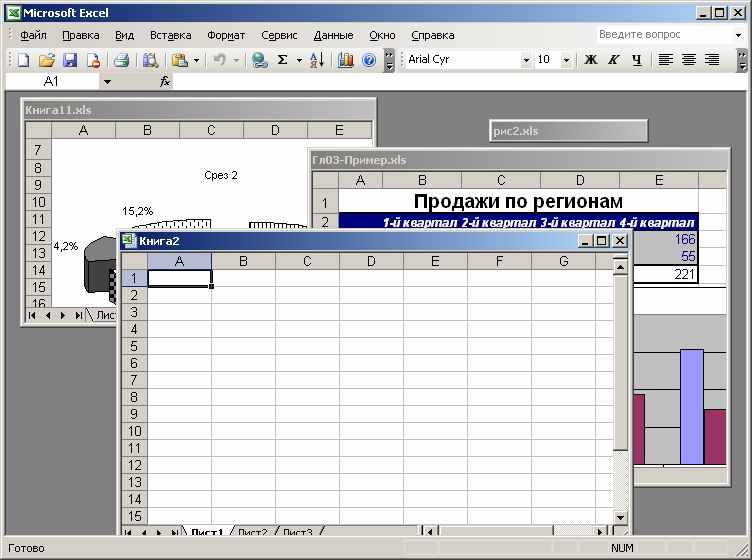Expand the AutoSum functions dropdown

coord(299,60)
